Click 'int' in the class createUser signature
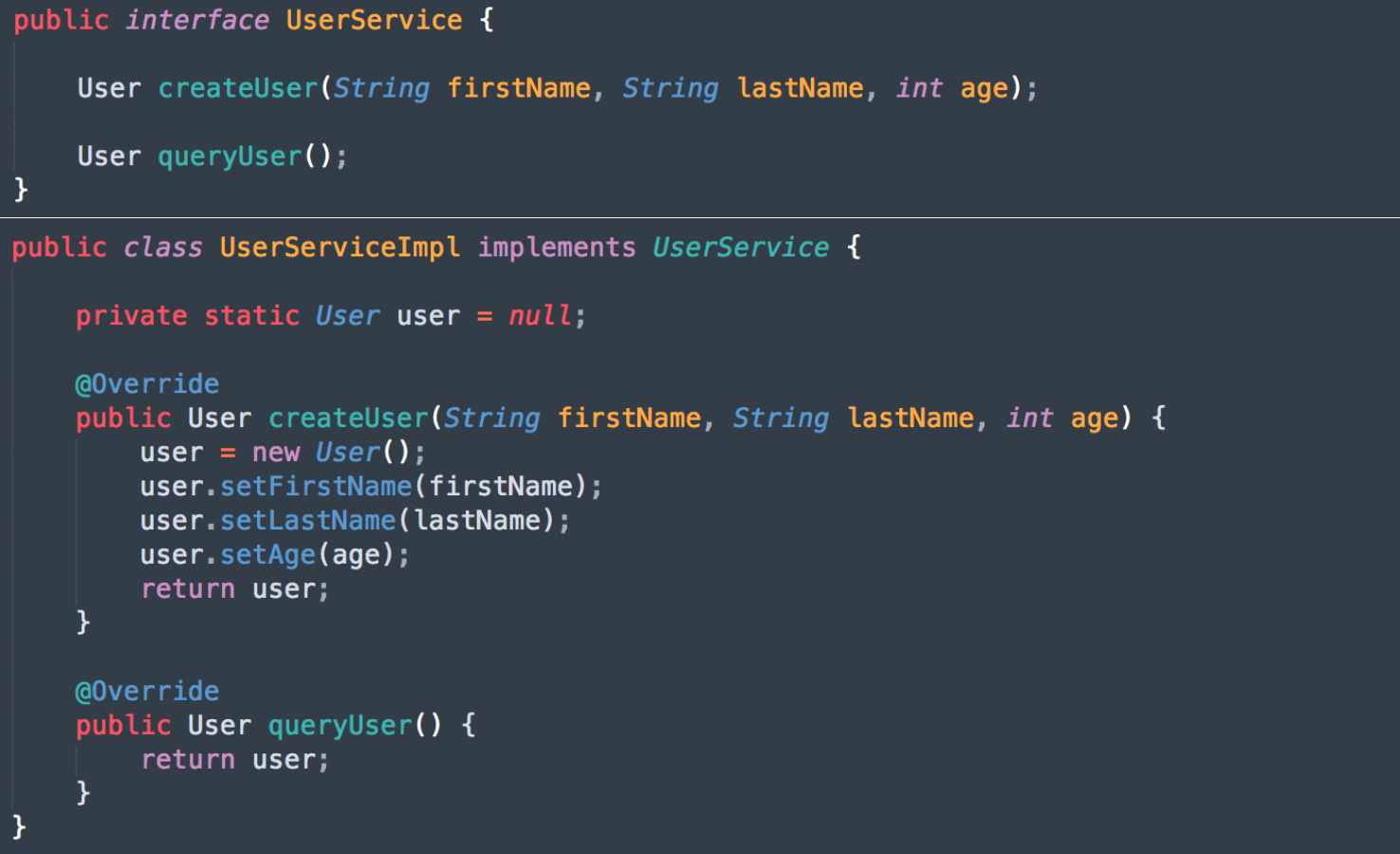 coord(1030,418)
